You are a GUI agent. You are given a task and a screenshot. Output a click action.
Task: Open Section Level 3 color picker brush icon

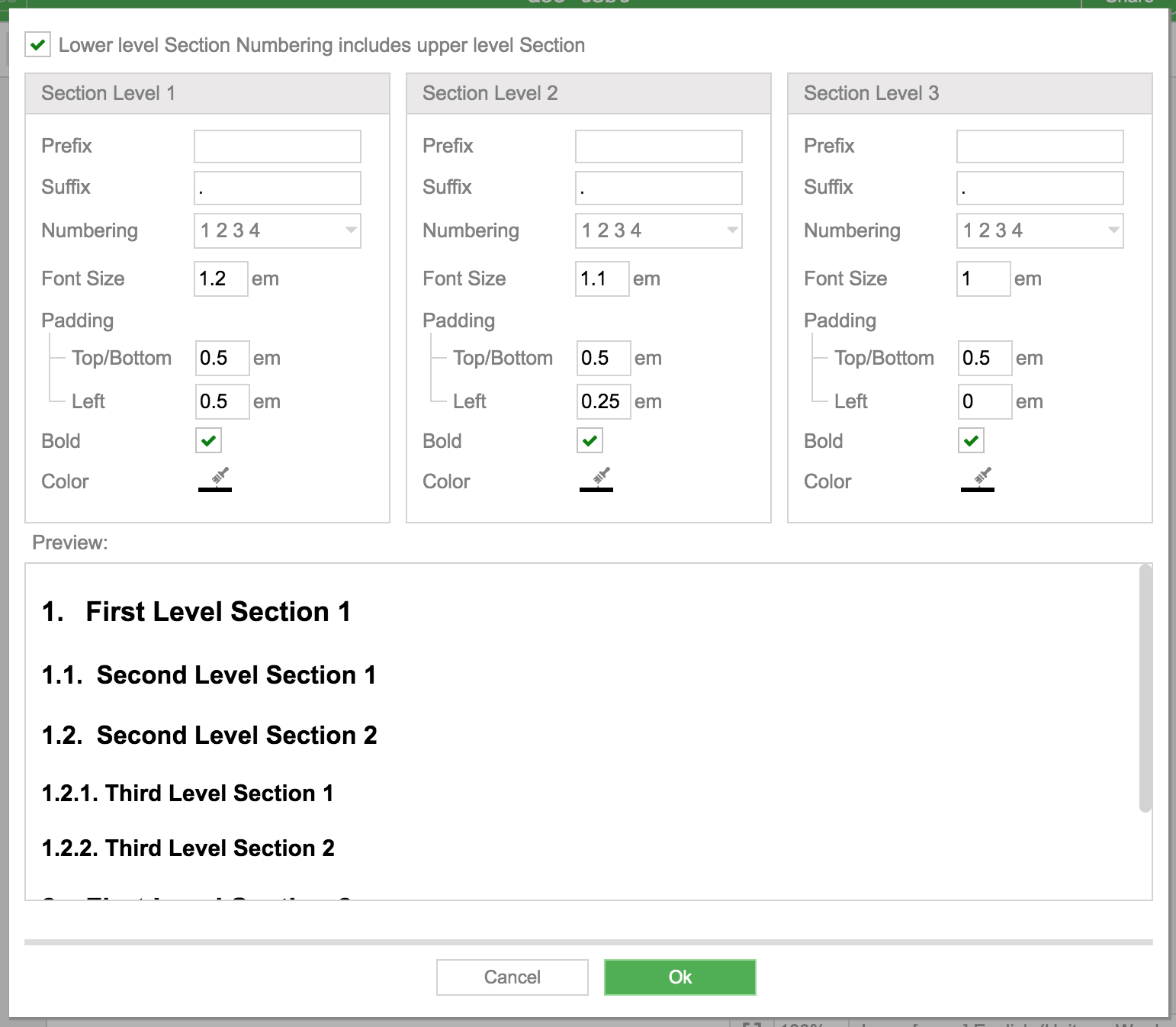(x=978, y=479)
